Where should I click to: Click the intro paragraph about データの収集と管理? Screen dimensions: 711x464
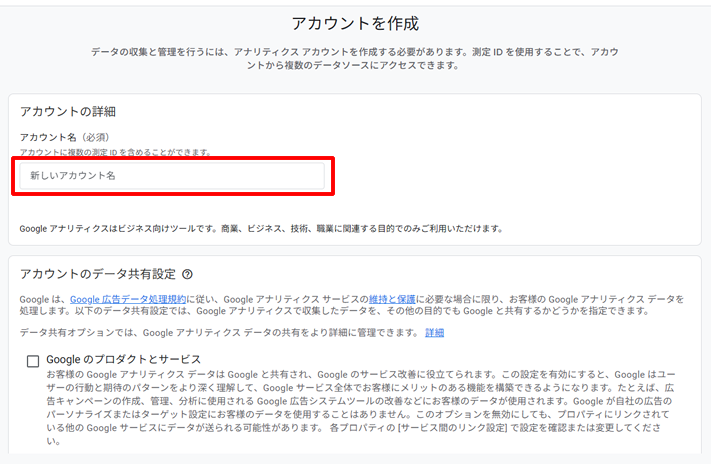click(355, 58)
